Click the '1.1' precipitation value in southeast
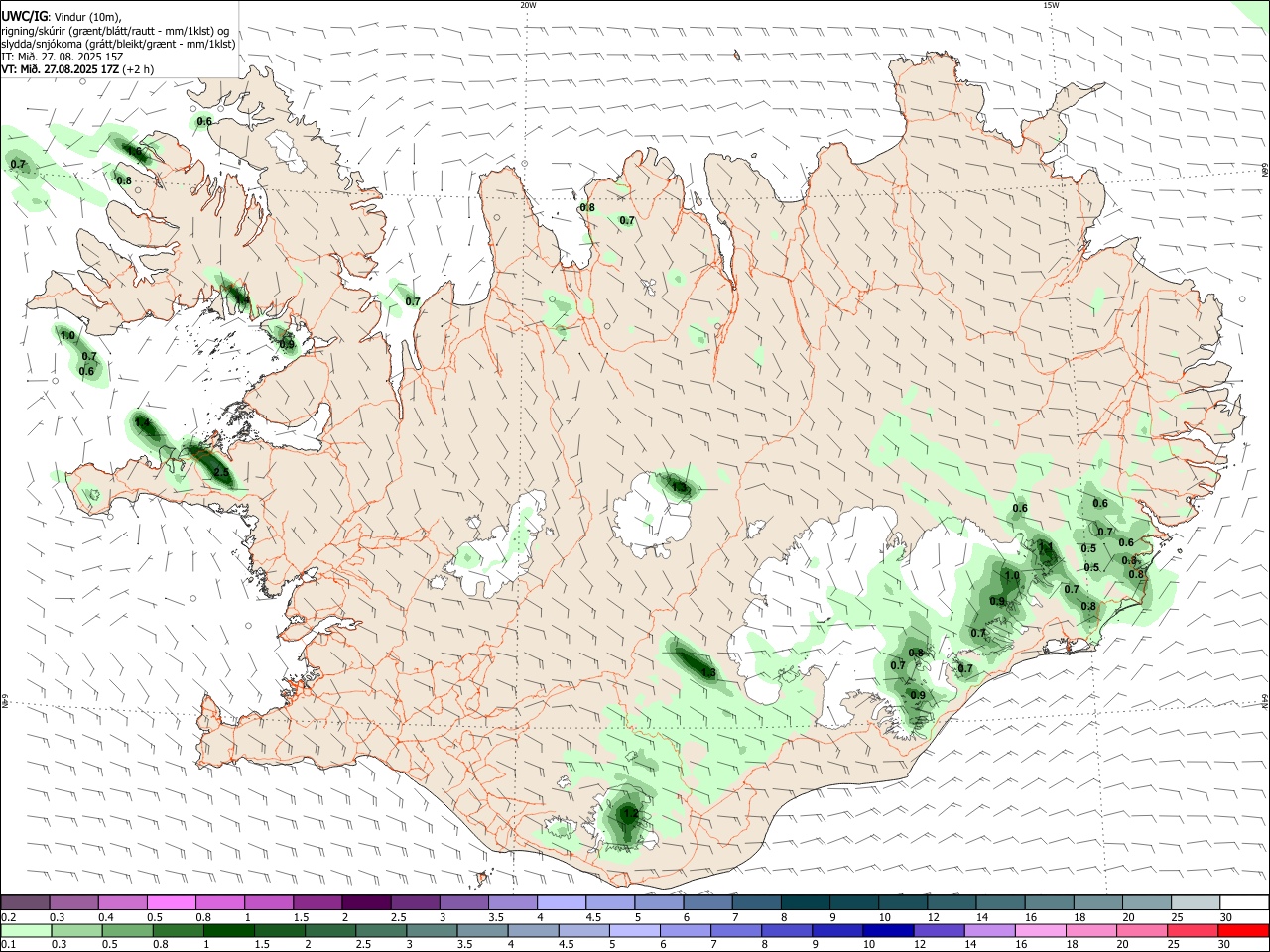1270x952 pixels. tap(1045, 545)
